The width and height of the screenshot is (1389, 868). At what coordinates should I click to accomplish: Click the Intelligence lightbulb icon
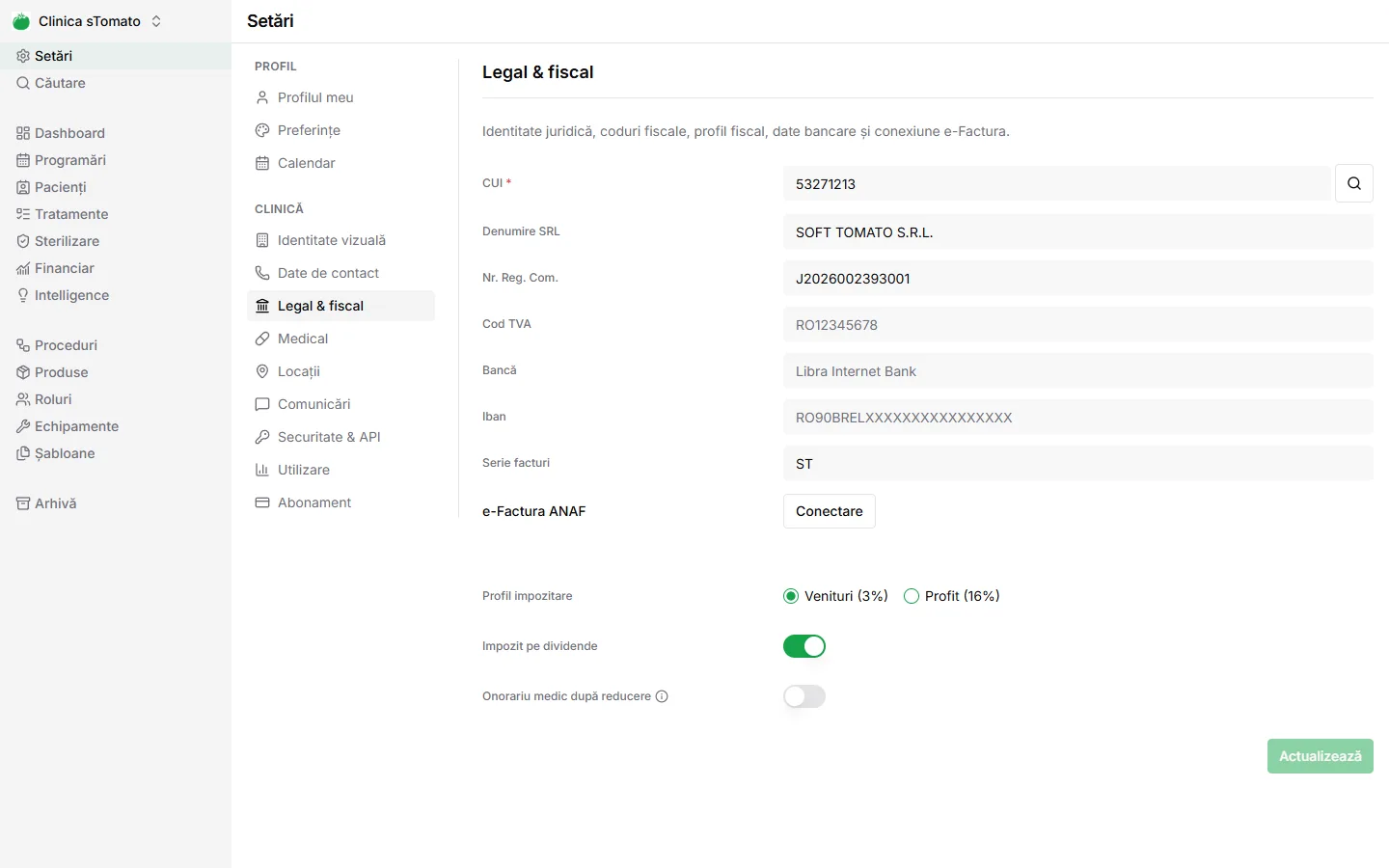23,295
